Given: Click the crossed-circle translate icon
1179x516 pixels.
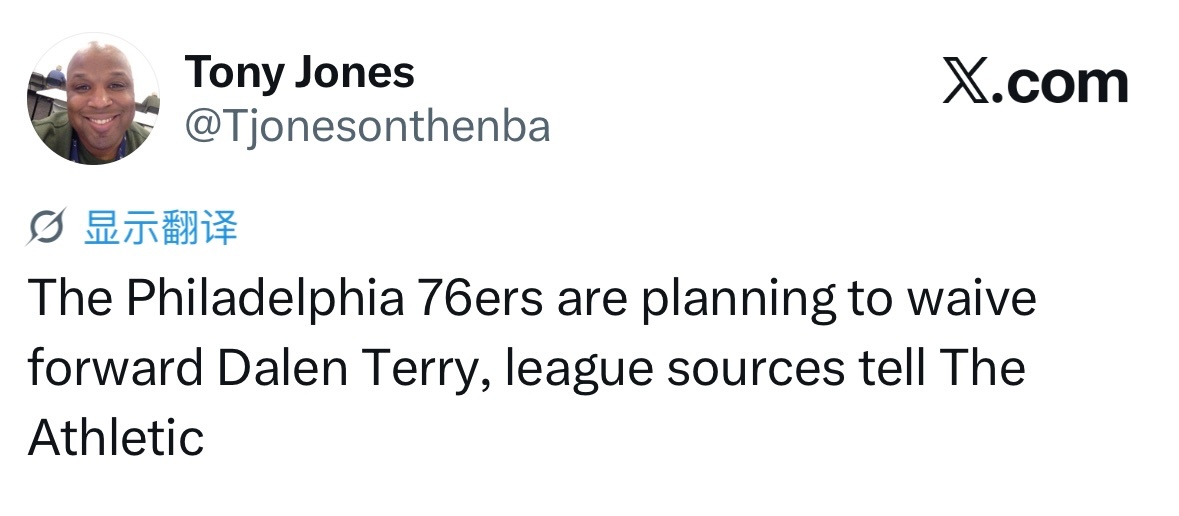Looking at the screenshot, I should tap(46, 226).
